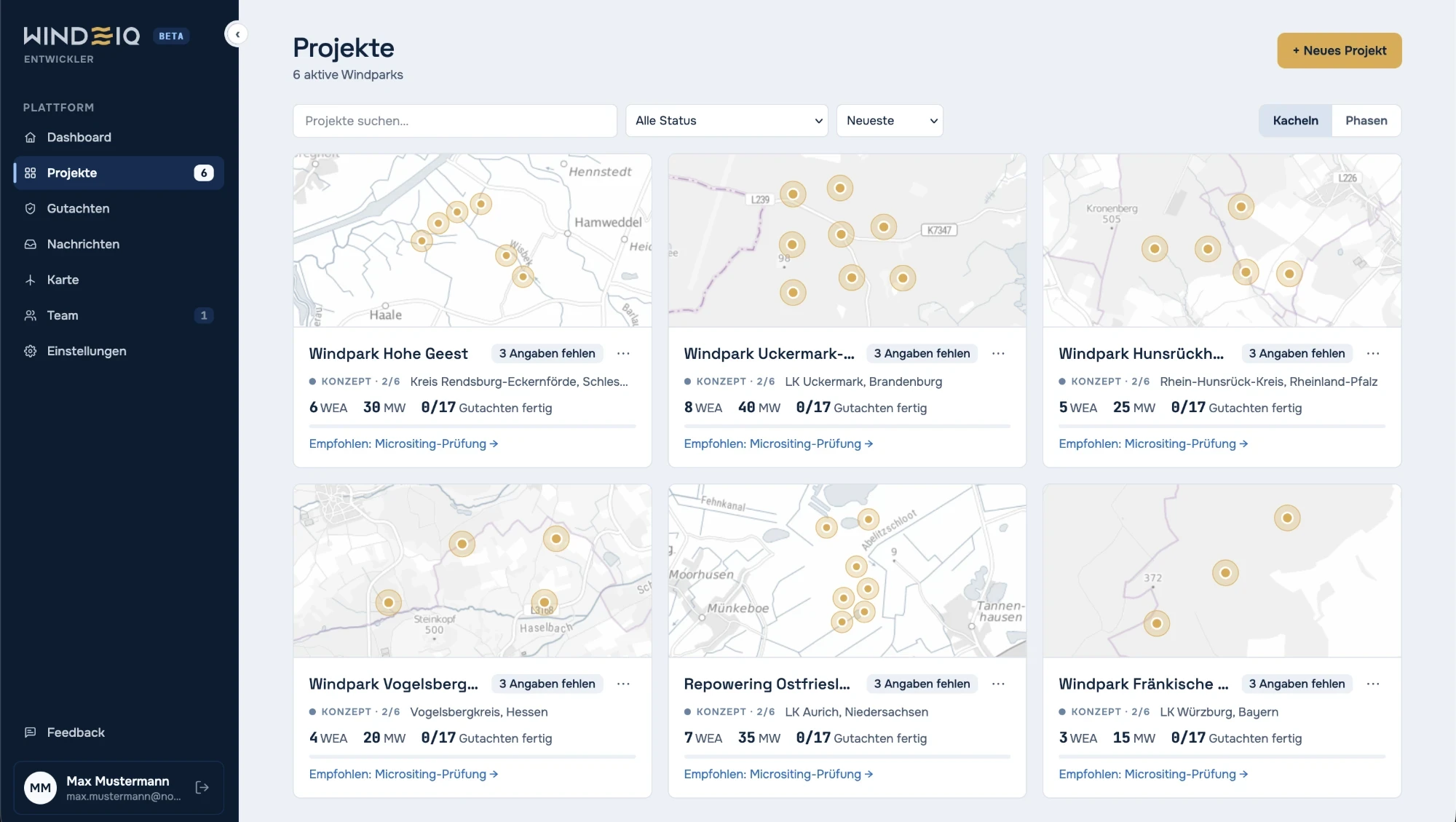Open the Alle Status filter dropdown
This screenshot has width=1456, height=822.
727,121
